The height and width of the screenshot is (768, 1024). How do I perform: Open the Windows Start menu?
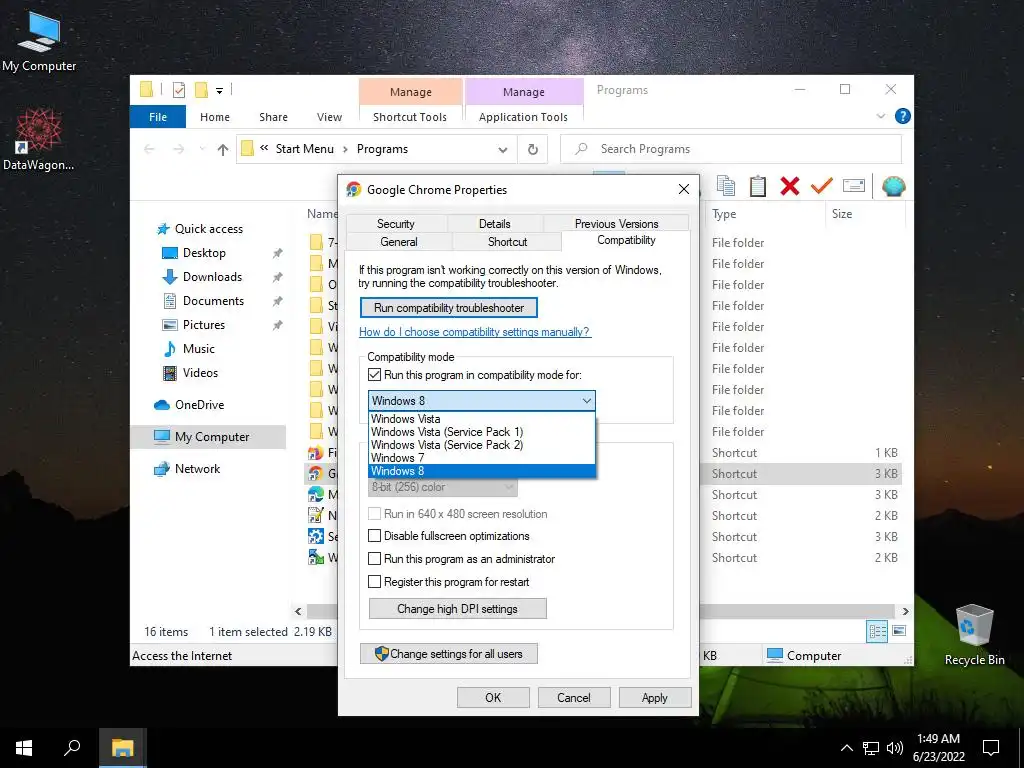point(24,748)
